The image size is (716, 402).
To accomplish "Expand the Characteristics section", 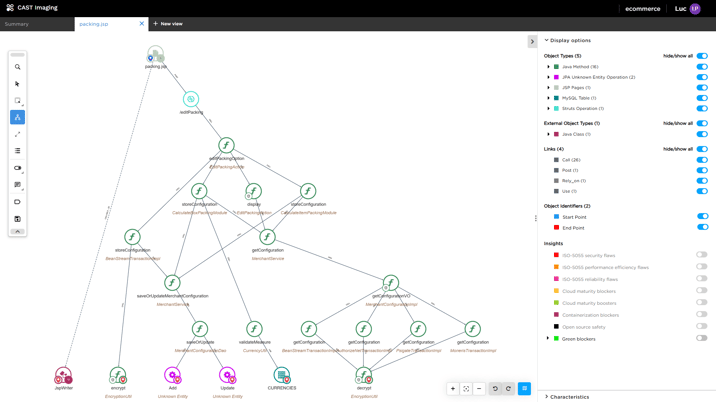I will point(547,397).
